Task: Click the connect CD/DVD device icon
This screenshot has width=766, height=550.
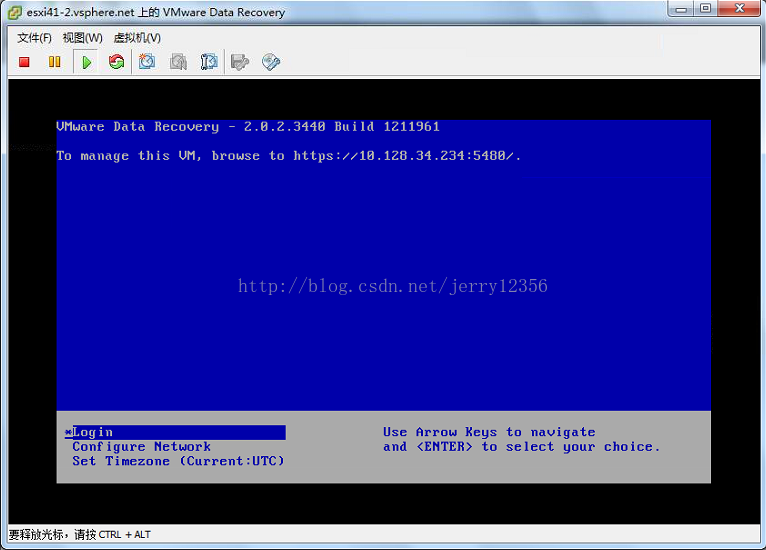Action: click(x=271, y=62)
